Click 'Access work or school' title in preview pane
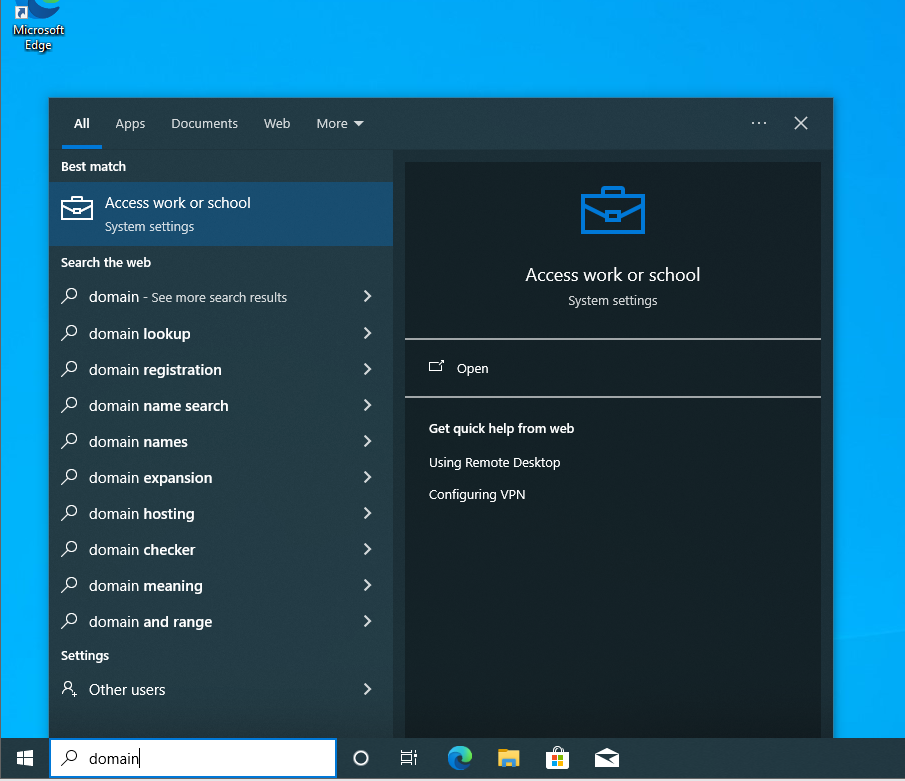Screen dimensions: 905x781 tap(613, 275)
